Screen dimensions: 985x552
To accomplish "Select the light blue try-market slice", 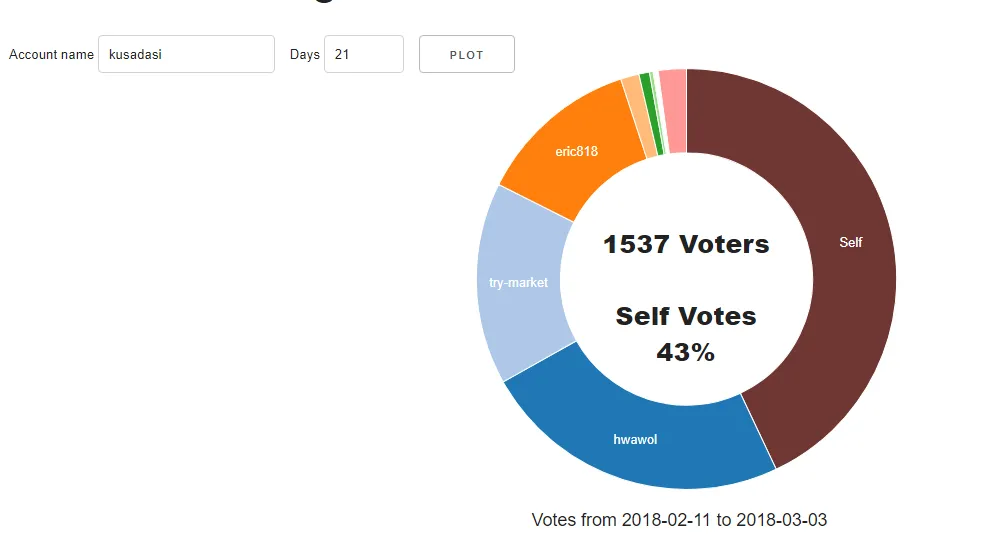I will pos(519,283).
